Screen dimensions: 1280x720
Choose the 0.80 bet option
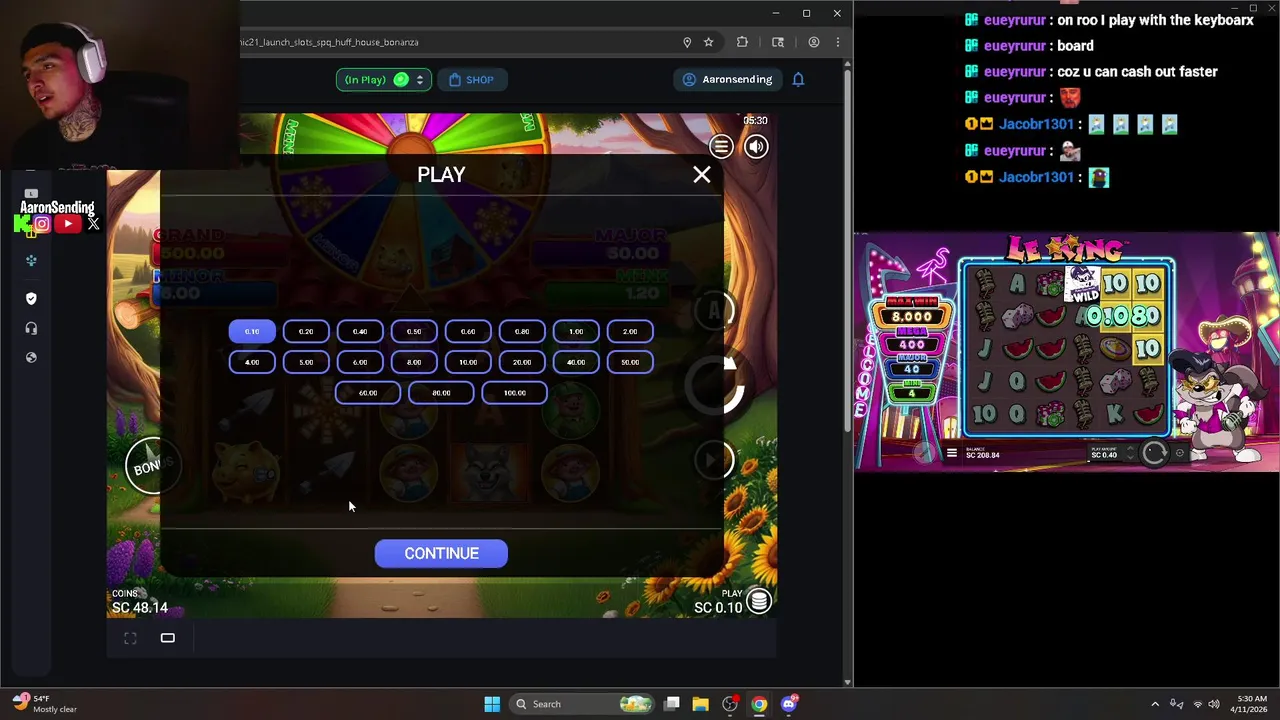(522, 331)
